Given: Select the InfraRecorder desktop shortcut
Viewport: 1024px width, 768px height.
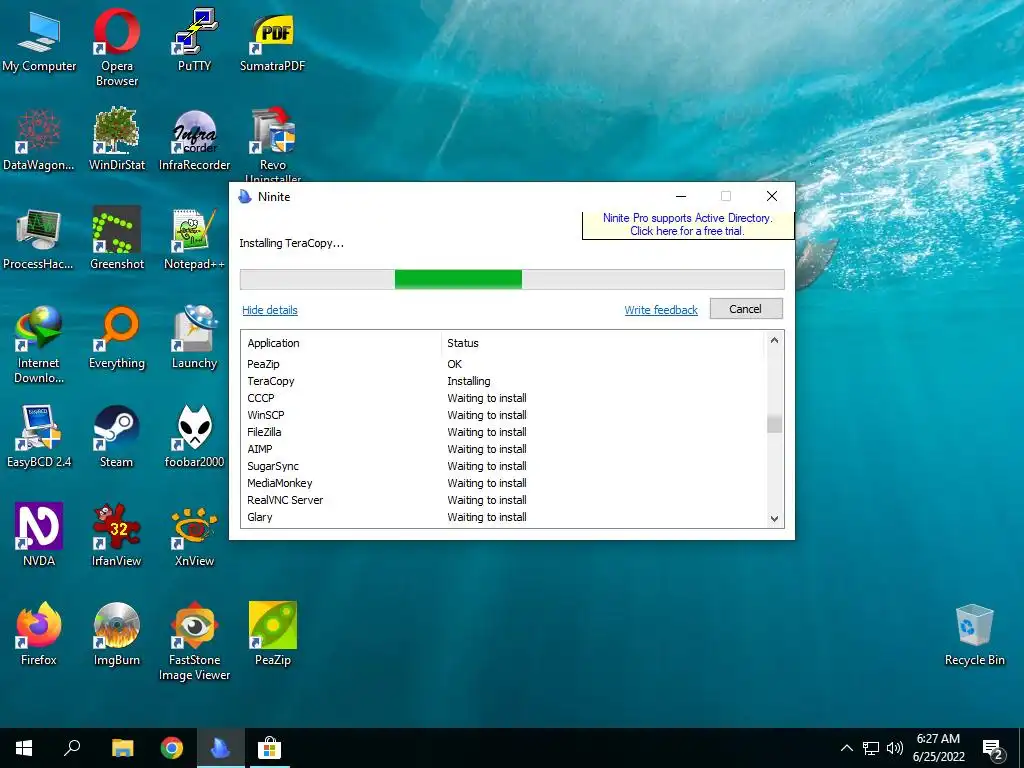Looking at the screenshot, I should click(x=194, y=140).
